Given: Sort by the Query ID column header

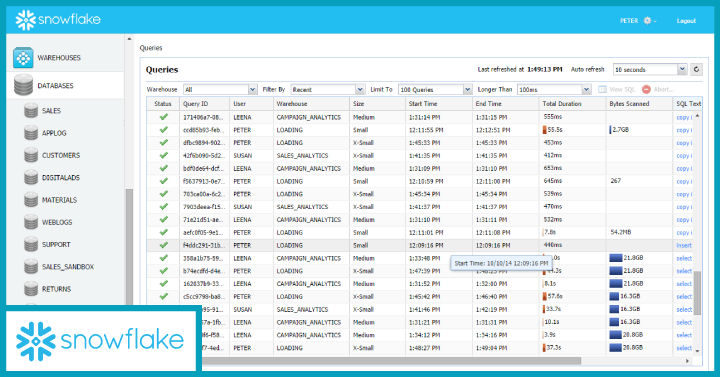Looking at the screenshot, I should (204, 104).
